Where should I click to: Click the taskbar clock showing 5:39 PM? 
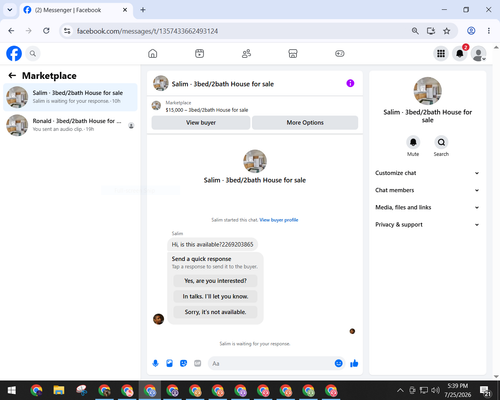pos(458,390)
